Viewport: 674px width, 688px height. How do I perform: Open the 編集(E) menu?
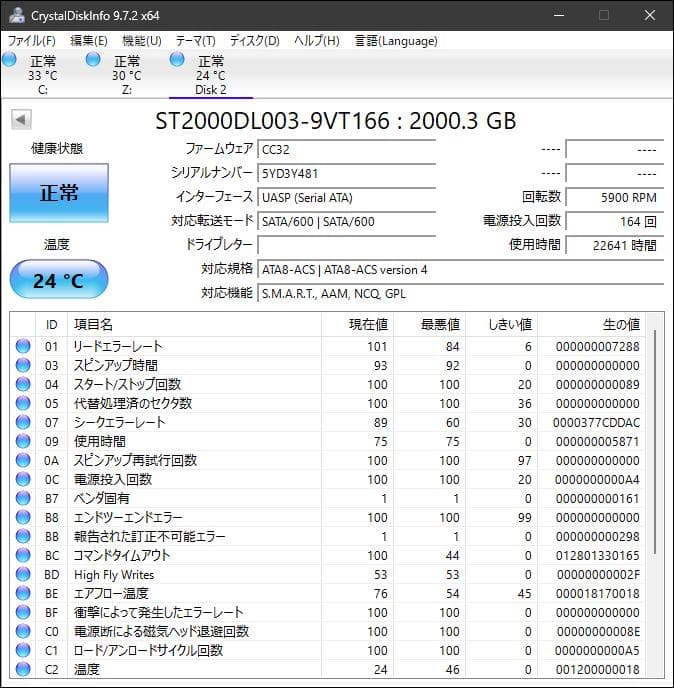click(89, 41)
